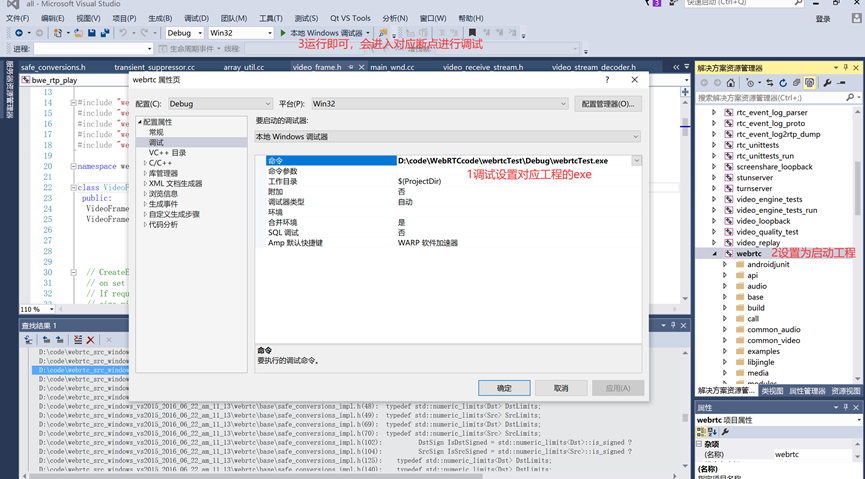Click the Find in Files toolbar icon
This screenshot has height=479, width=865.
tap(383, 33)
